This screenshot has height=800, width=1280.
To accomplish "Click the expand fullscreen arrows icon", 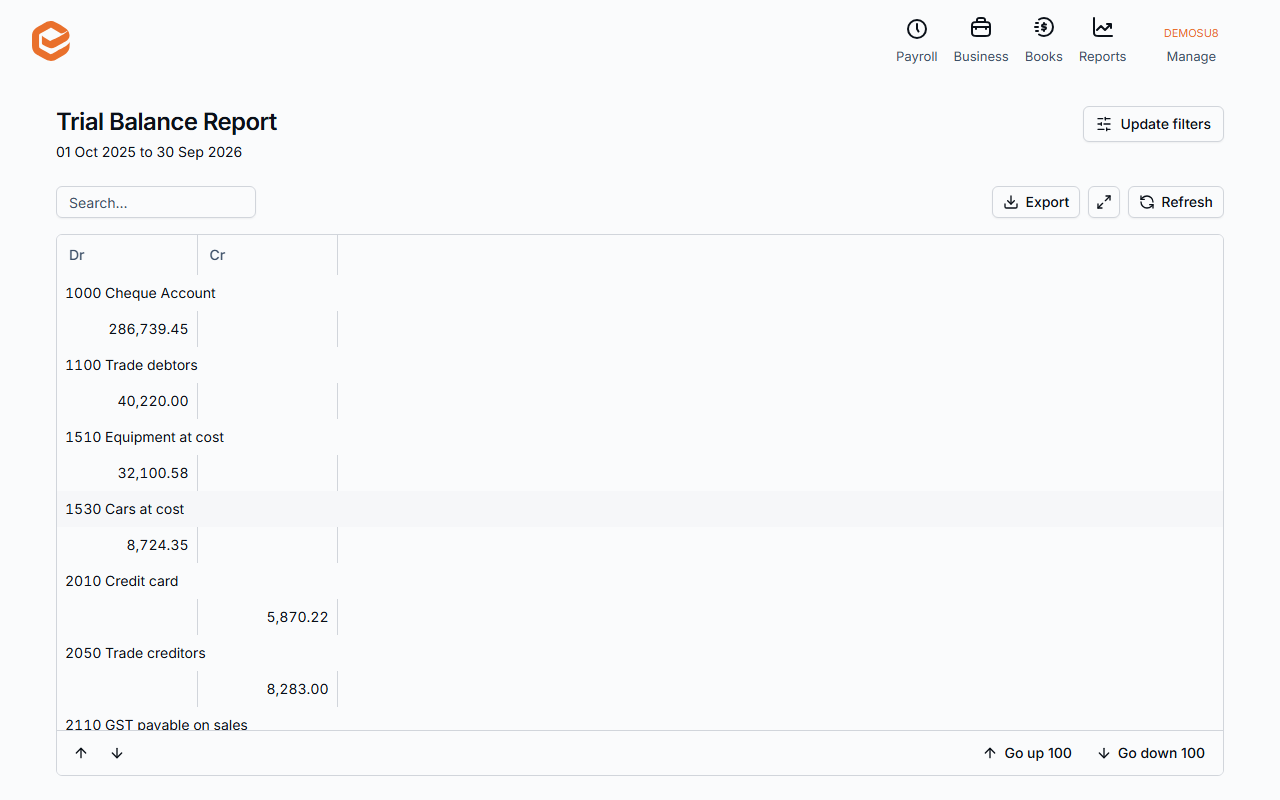I will coord(1104,202).
